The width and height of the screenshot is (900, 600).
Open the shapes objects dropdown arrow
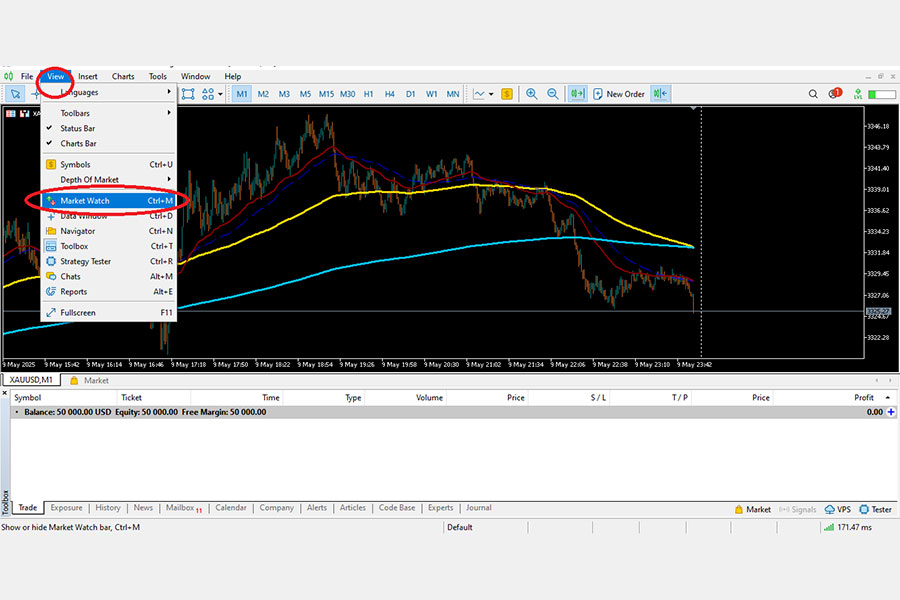(x=220, y=94)
